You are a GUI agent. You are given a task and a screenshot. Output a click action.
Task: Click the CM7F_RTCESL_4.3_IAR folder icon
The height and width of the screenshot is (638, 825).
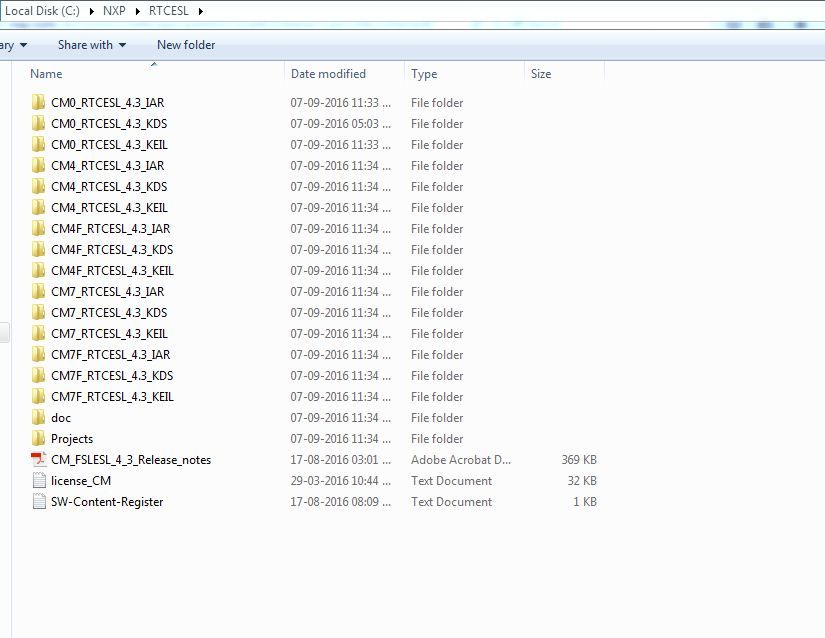tap(38, 355)
